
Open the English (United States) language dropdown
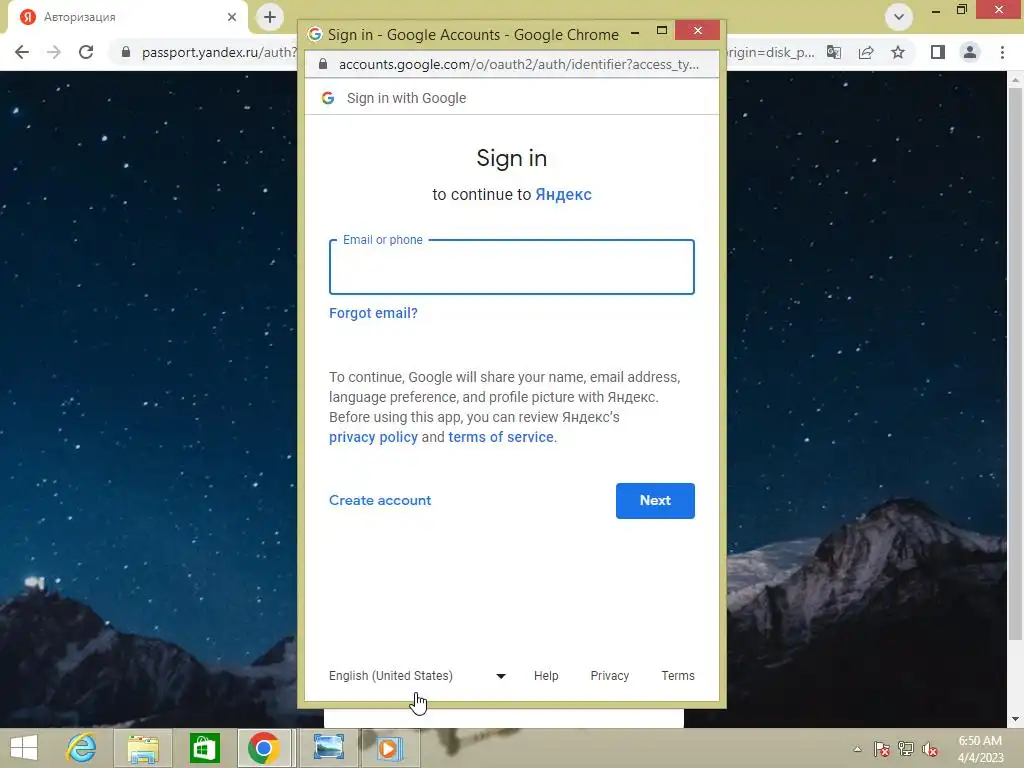click(x=417, y=676)
